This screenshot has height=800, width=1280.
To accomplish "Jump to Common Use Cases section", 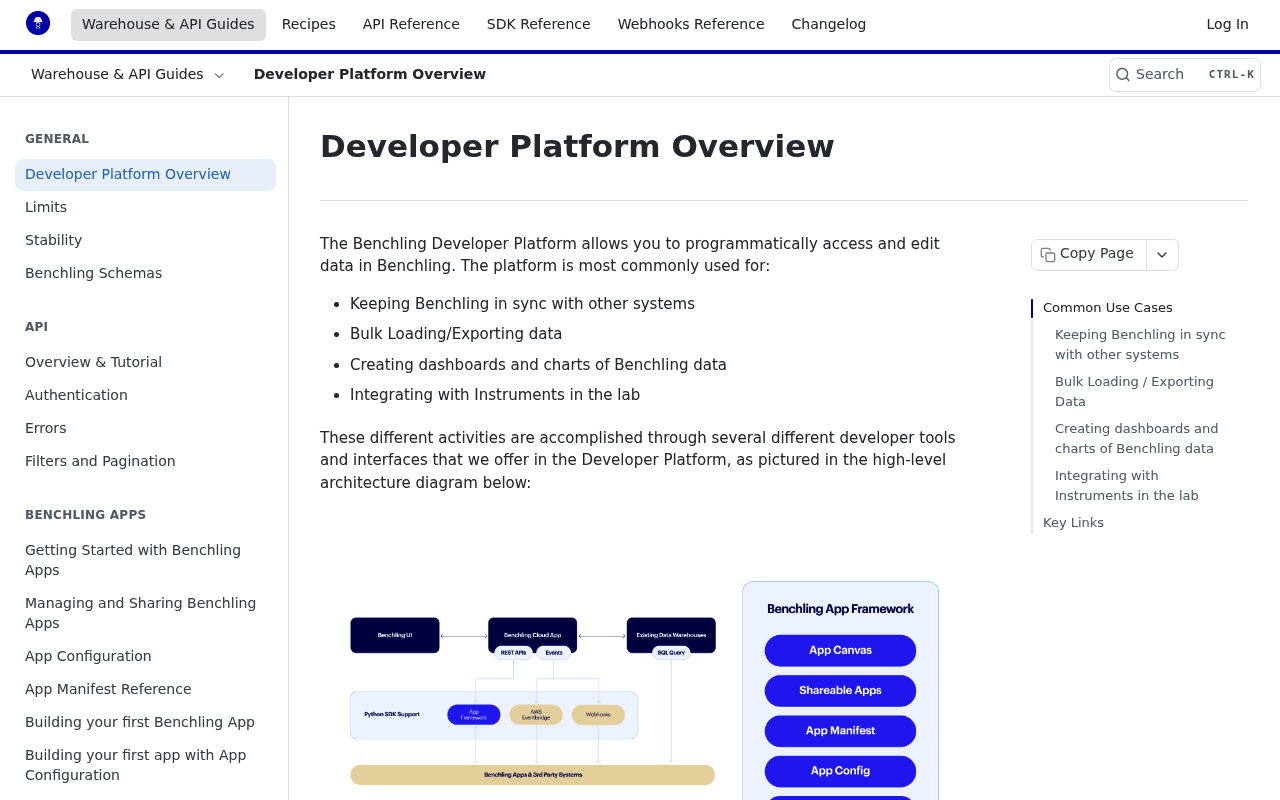I will pyautogui.click(x=1108, y=308).
